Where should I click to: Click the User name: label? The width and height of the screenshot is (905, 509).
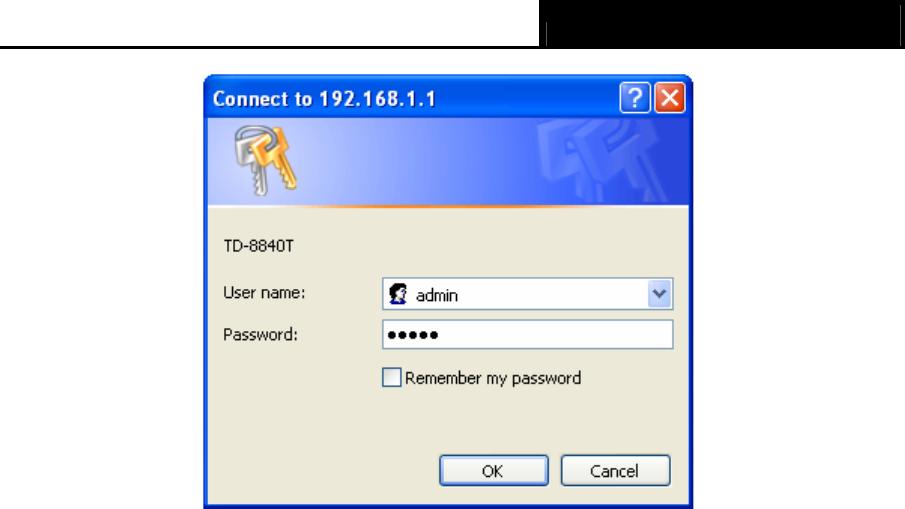coord(264,293)
